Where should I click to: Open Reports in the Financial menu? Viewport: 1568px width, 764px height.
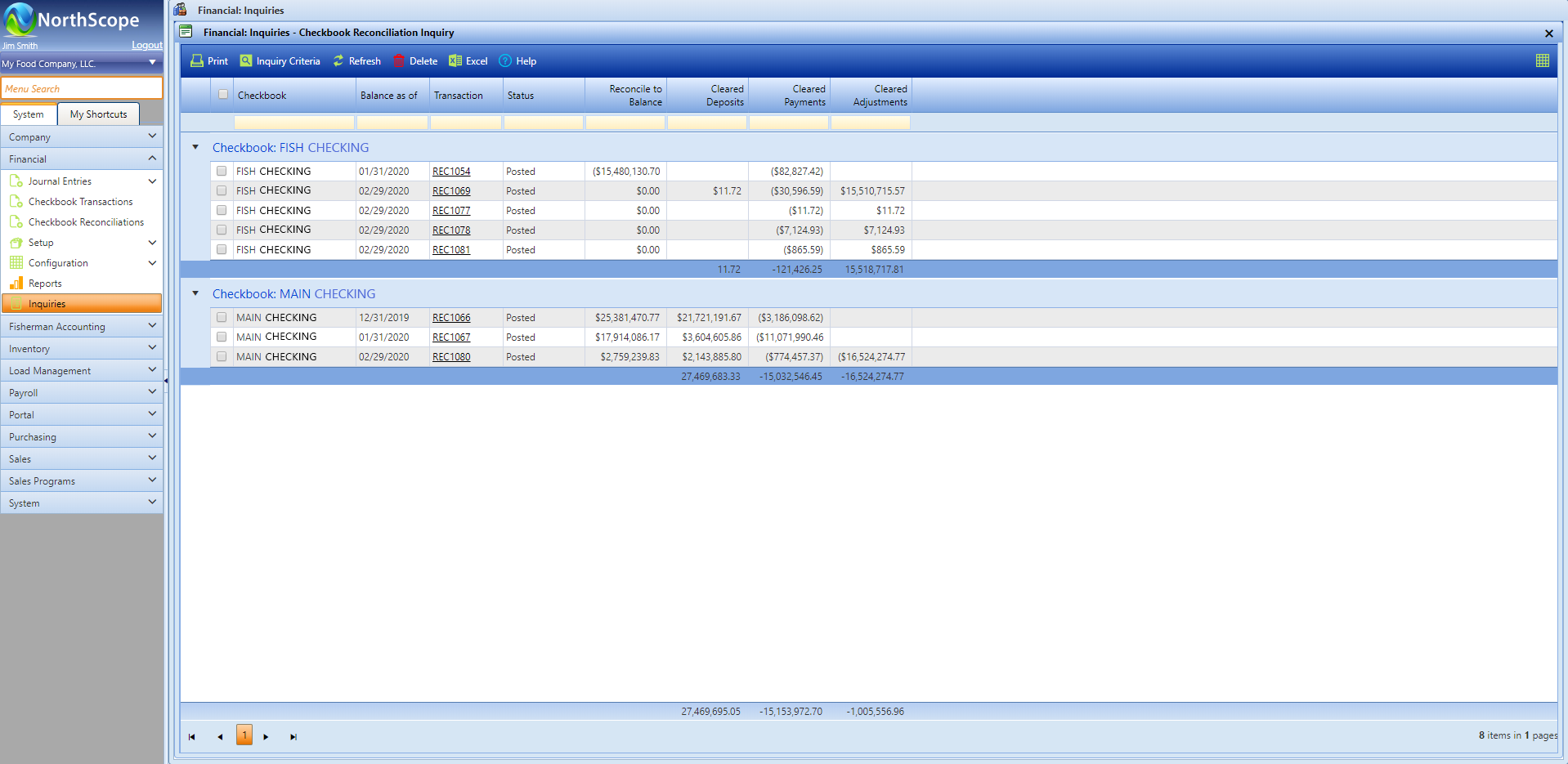click(x=45, y=284)
